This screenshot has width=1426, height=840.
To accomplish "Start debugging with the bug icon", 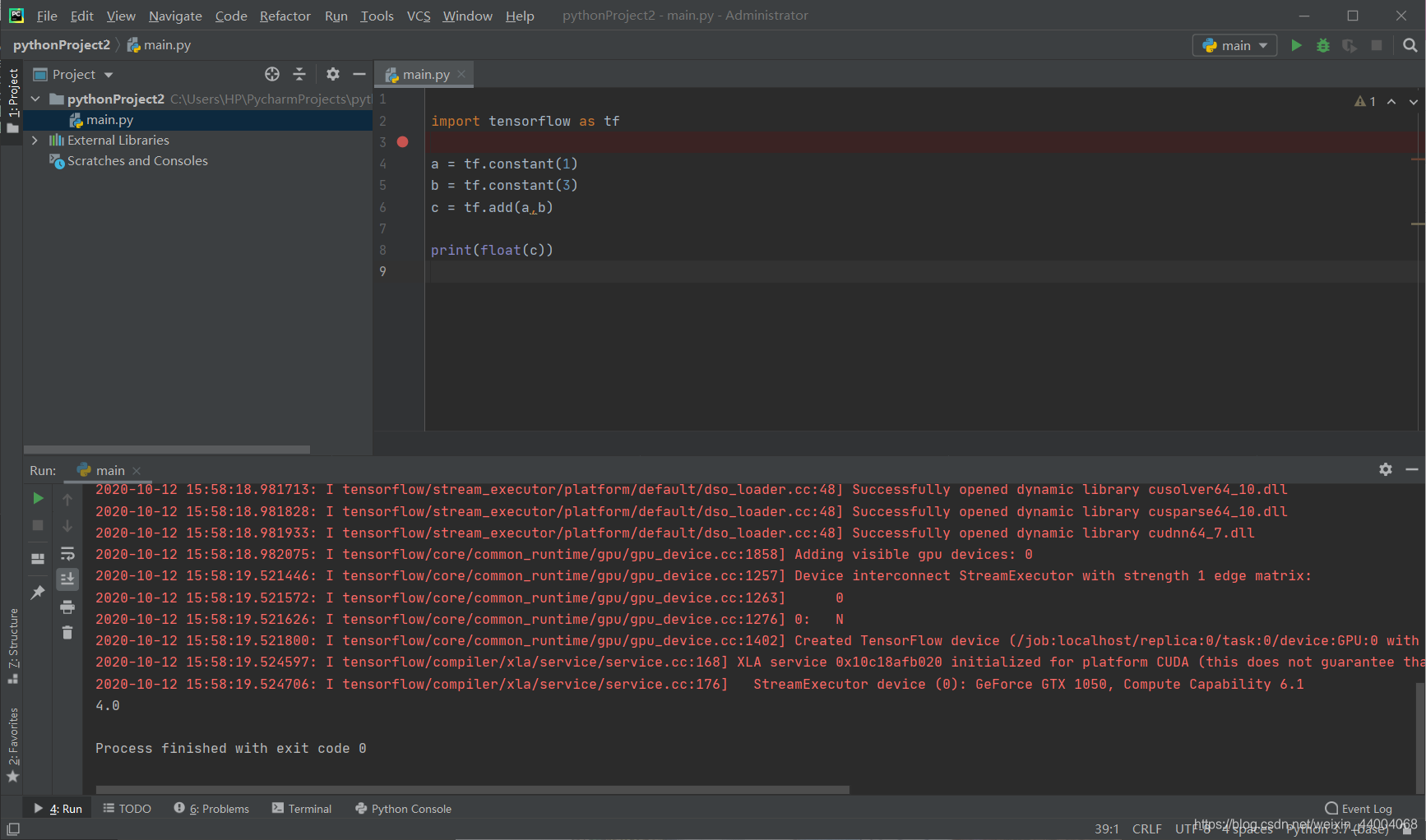I will click(1323, 45).
